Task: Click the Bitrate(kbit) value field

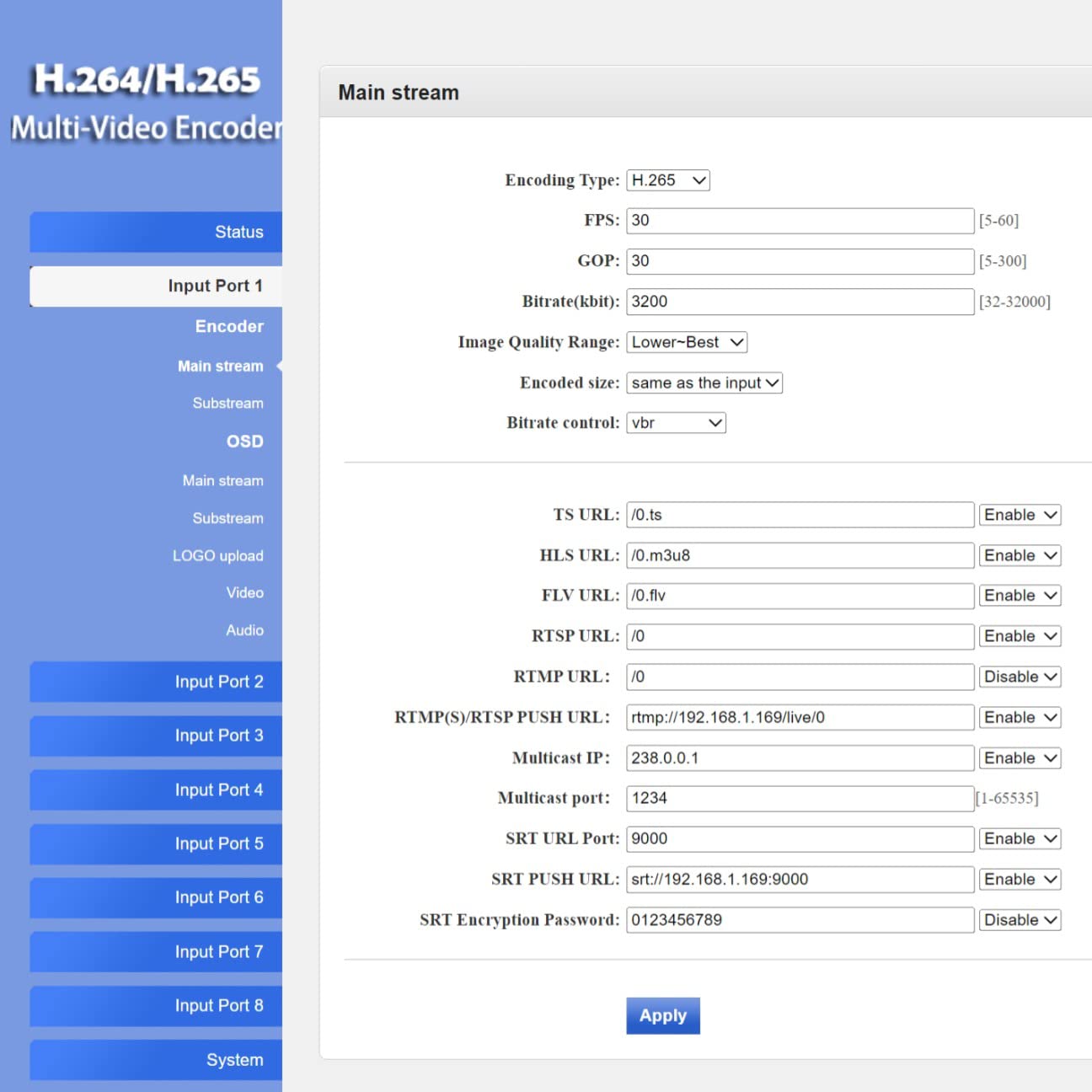Action: click(798, 301)
